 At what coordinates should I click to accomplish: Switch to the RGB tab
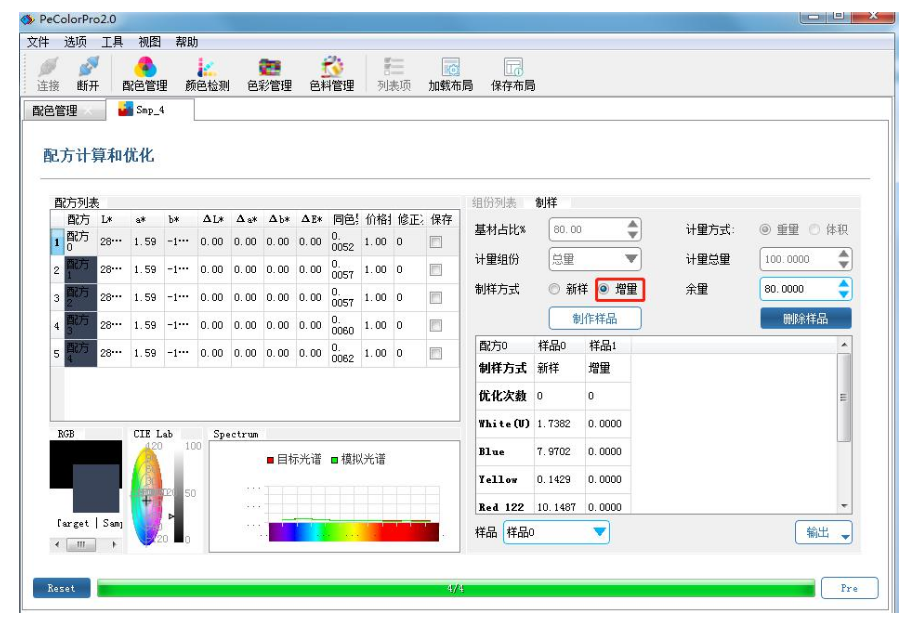point(66,434)
